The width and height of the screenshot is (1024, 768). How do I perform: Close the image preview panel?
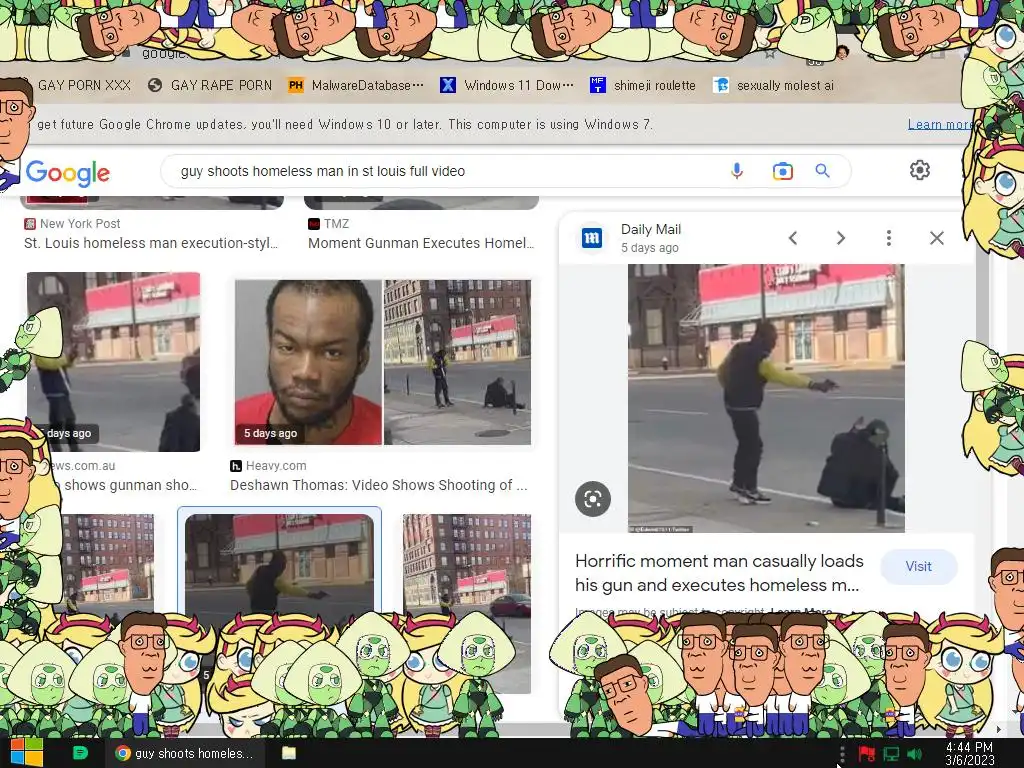(x=936, y=238)
